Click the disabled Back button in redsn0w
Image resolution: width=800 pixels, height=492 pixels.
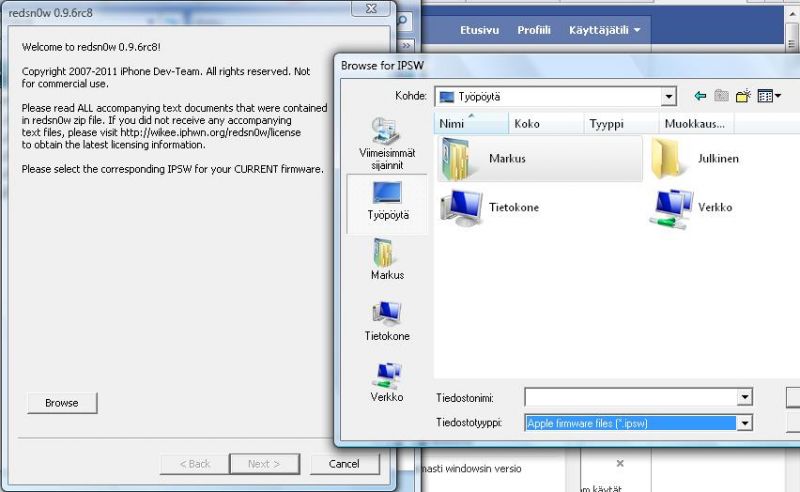[x=194, y=464]
